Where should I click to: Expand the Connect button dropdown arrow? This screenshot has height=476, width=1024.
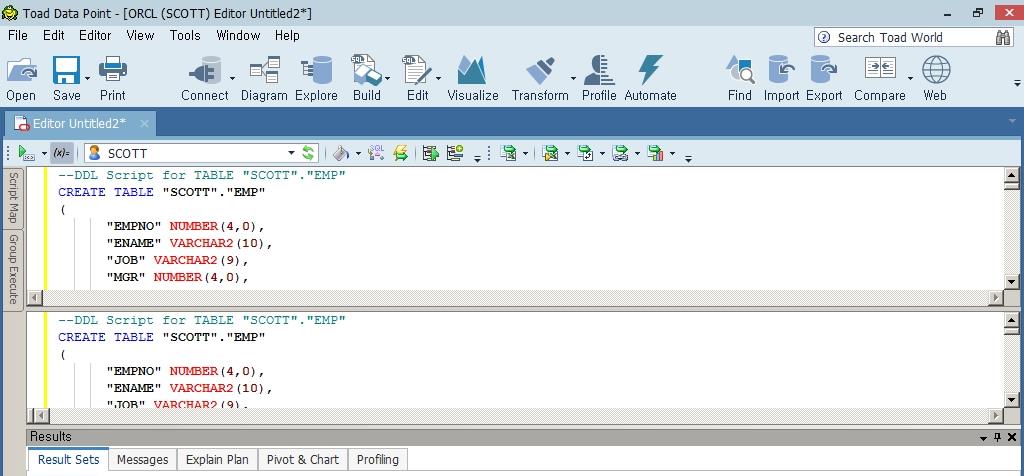(x=233, y=78)
